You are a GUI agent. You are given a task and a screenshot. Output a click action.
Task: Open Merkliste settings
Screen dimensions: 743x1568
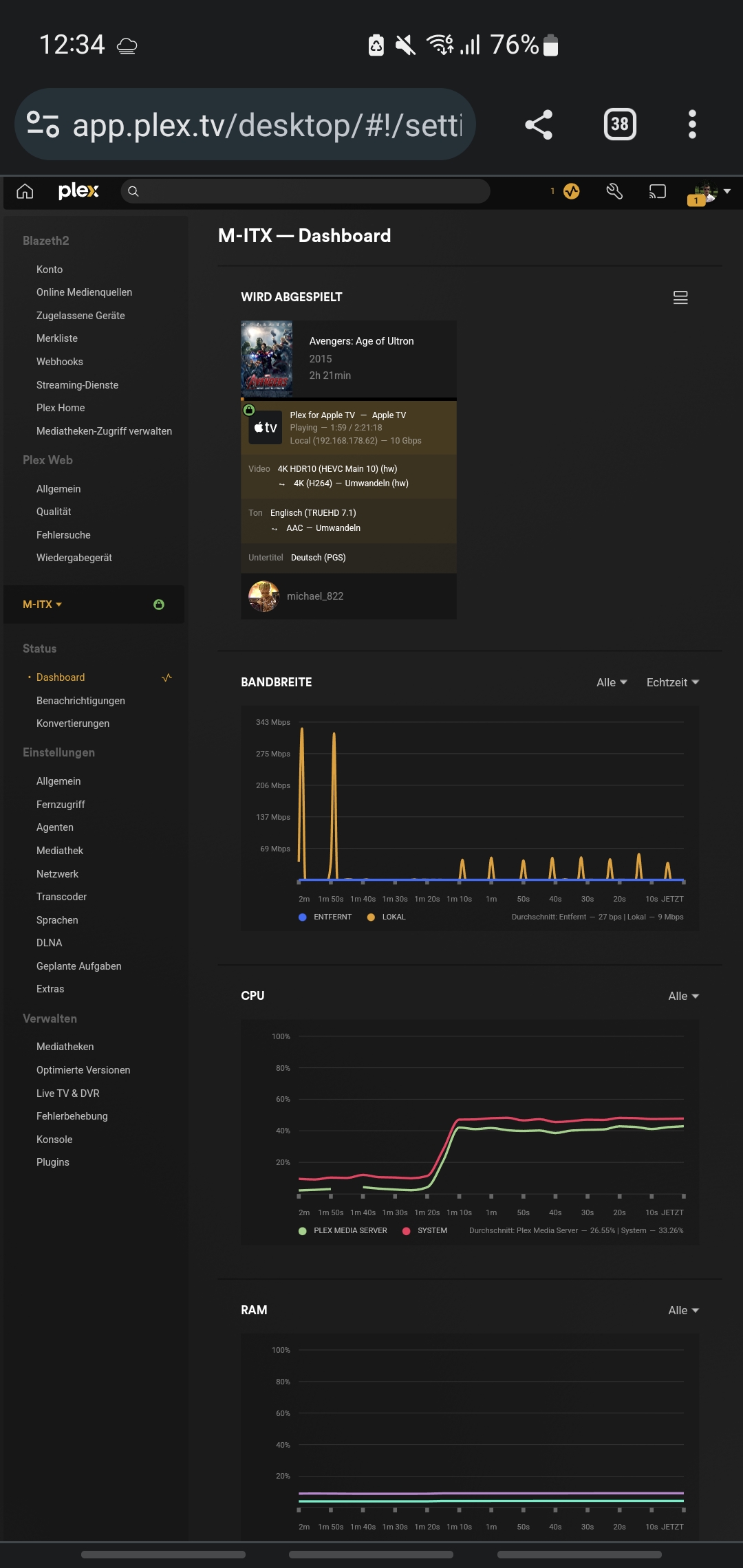pos(57,338)
